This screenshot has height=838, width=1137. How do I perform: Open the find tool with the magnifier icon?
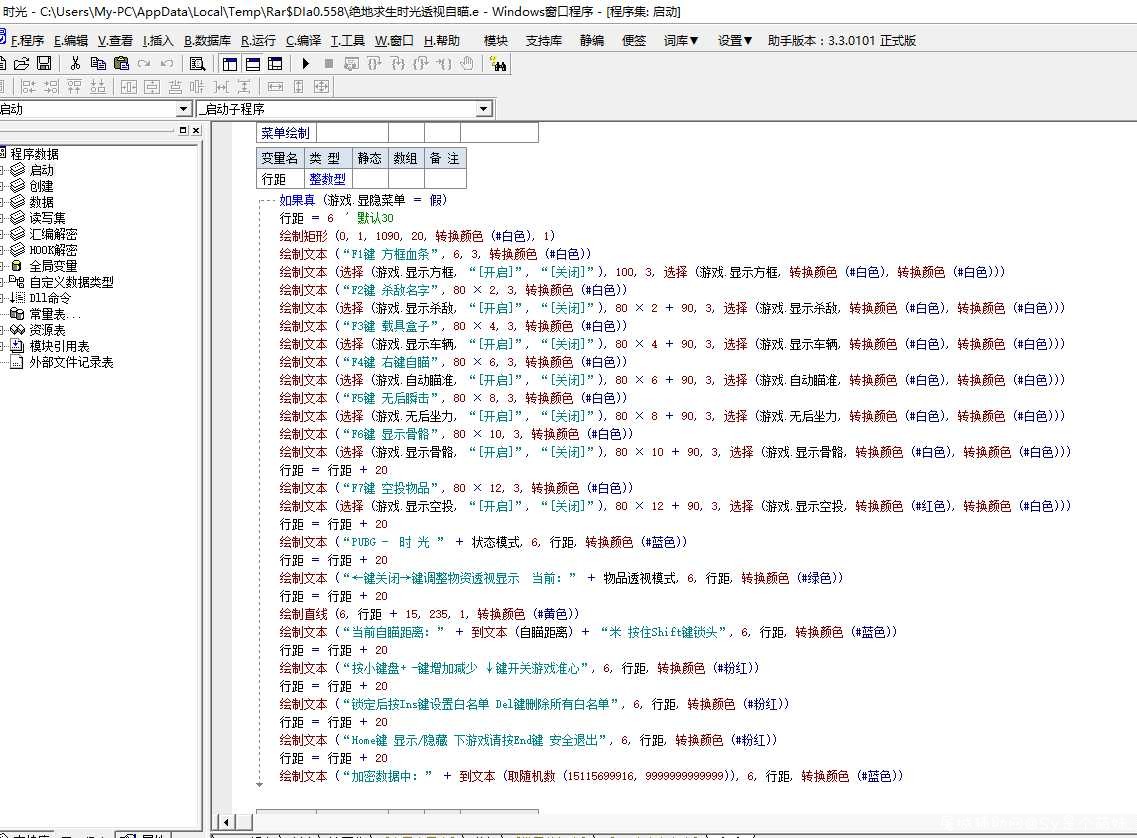[x=197, y=64]
